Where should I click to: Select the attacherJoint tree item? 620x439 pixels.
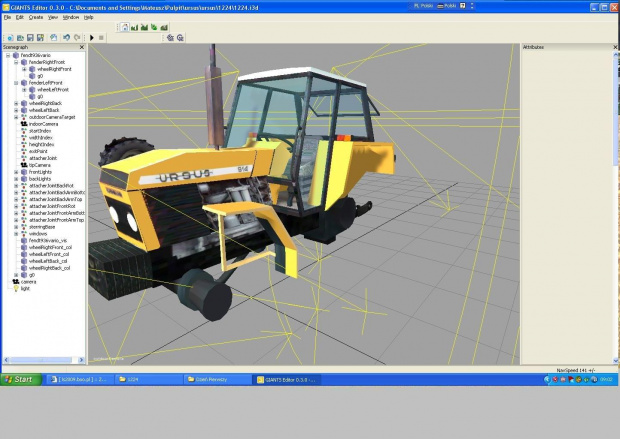click(43, 159)
